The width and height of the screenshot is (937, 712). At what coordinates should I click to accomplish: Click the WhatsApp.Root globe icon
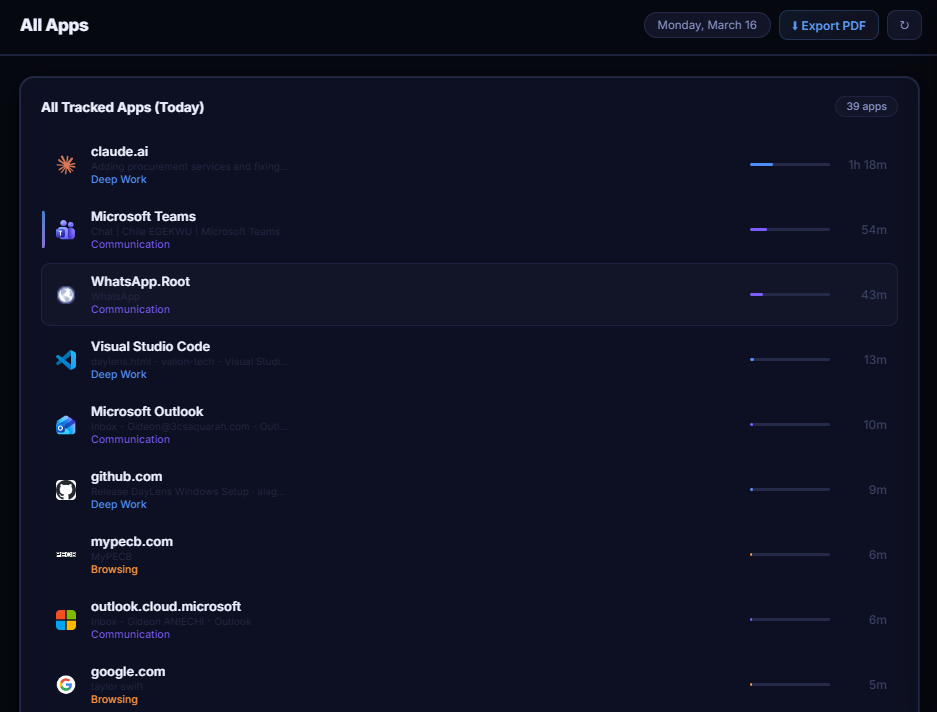click(66, 295)
